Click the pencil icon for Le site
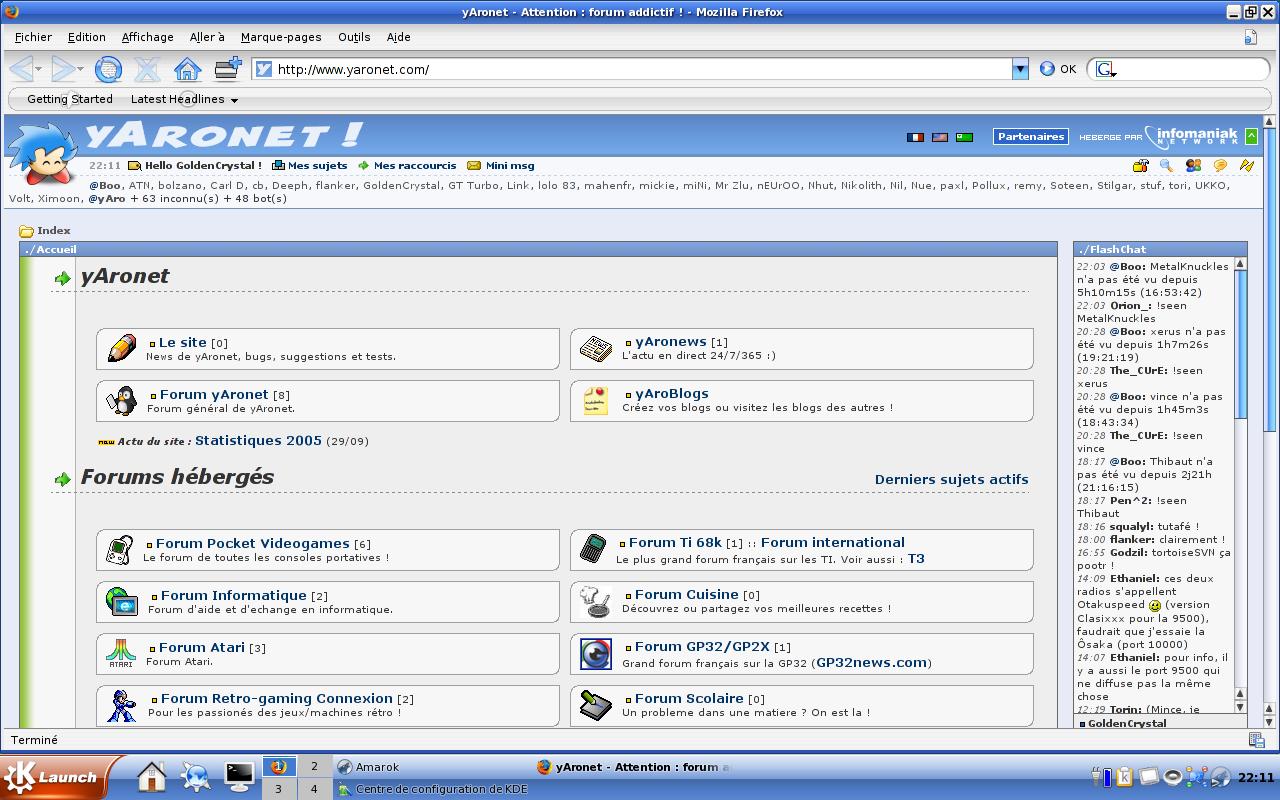This screenshot has height=800, width=1280. point(121,348)
